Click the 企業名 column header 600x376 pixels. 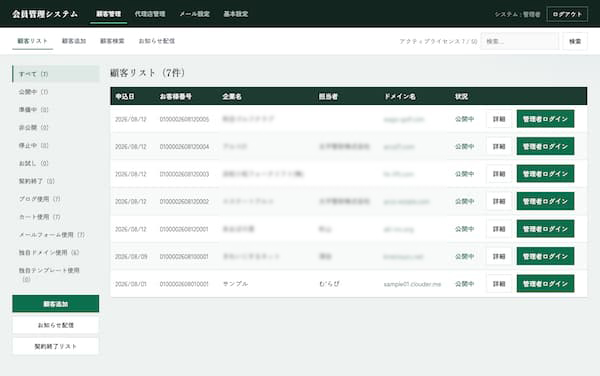coord(232,96)
